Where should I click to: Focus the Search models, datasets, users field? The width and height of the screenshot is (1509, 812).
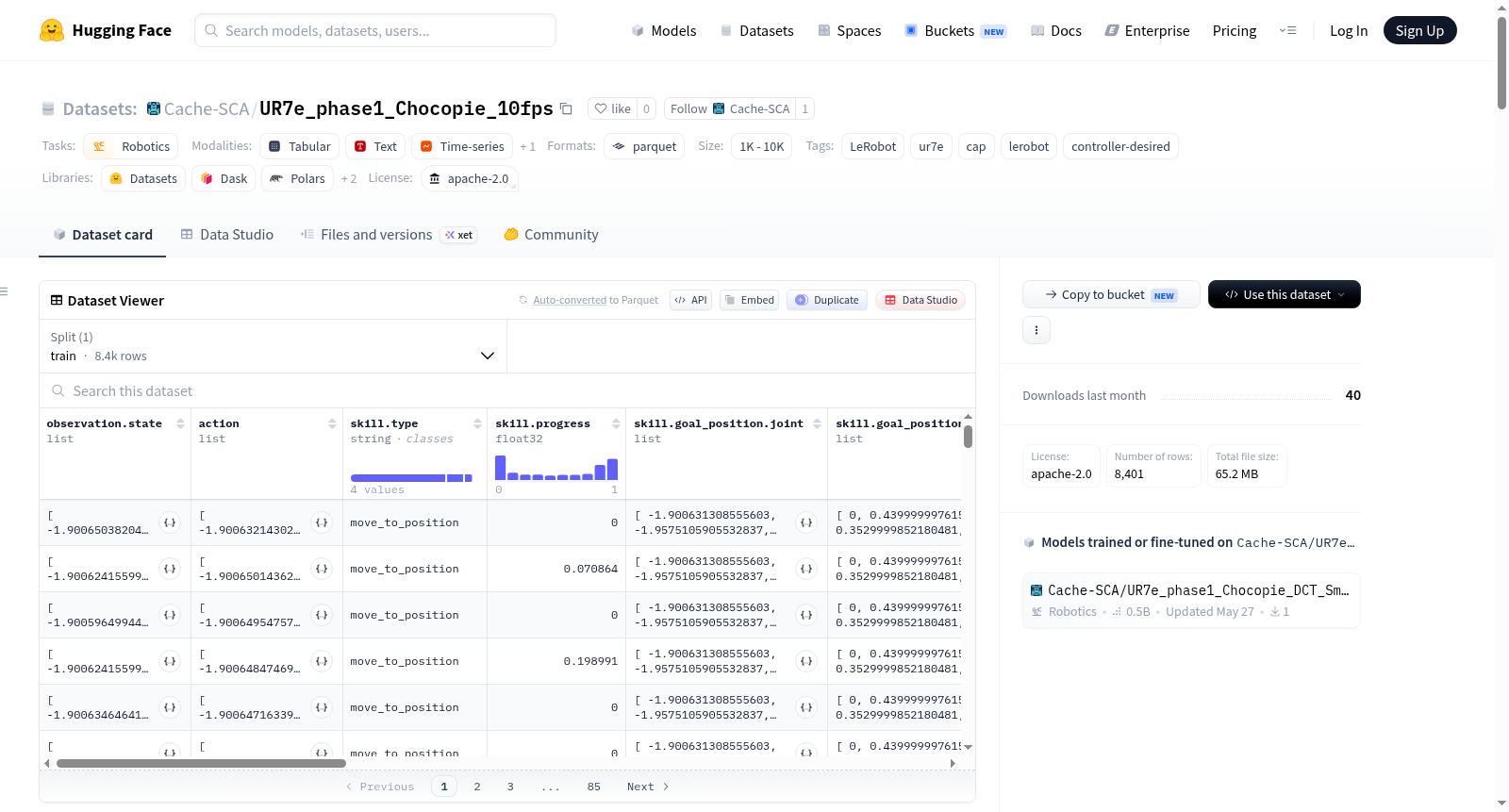(x=375, y=30)
